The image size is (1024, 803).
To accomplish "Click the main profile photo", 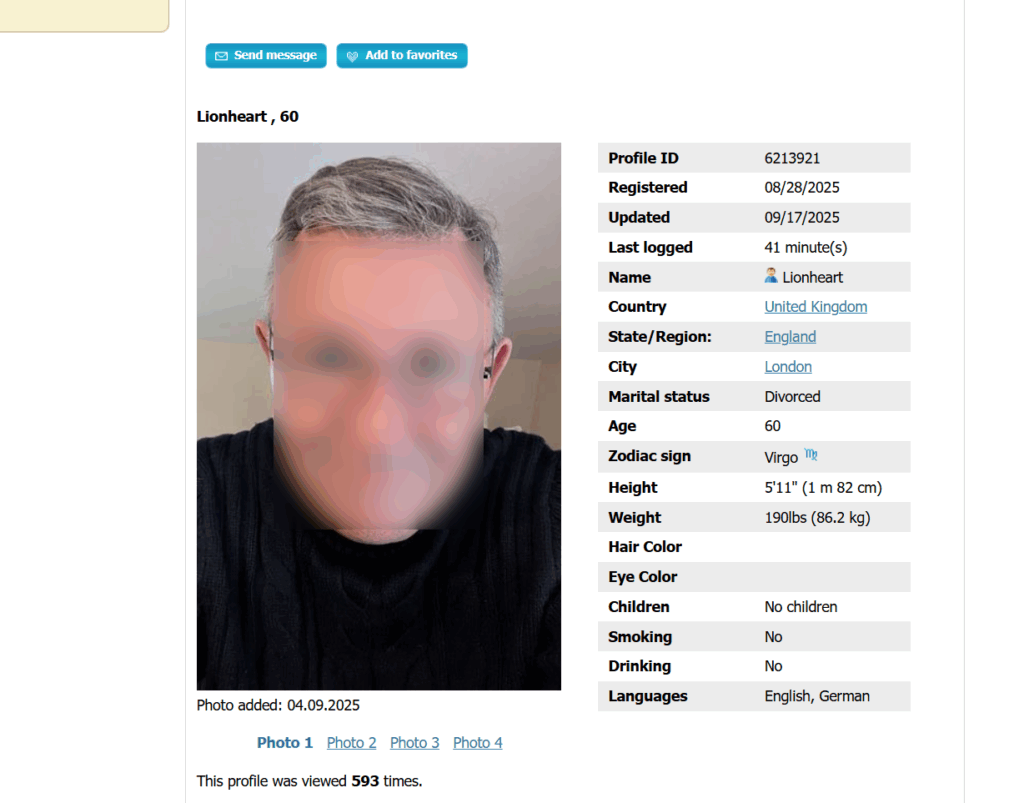I will (x=378, y=416).
